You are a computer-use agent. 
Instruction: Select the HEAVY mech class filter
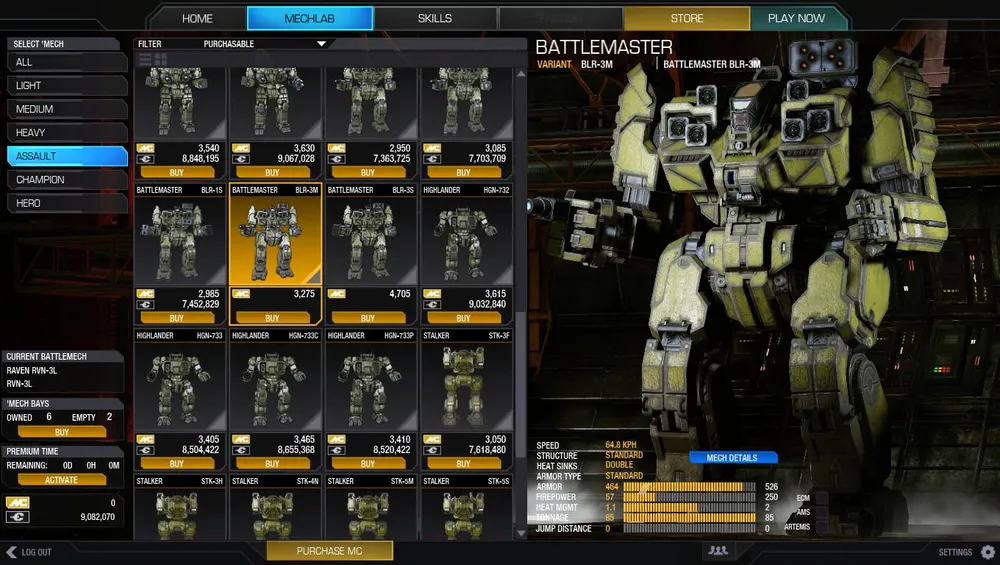[67, 133]
